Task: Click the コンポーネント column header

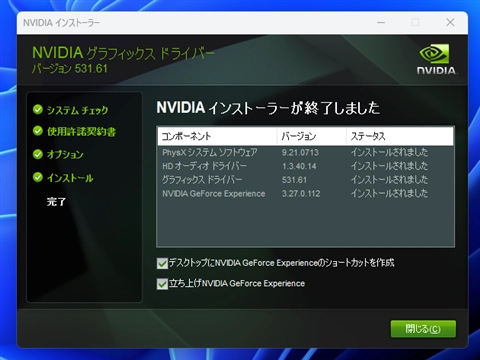Action: 217,136
